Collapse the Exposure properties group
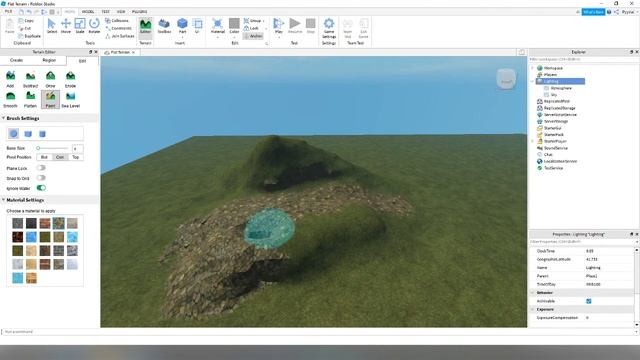The width and height of the screenshot is (640, 360). tap(532, 309)
